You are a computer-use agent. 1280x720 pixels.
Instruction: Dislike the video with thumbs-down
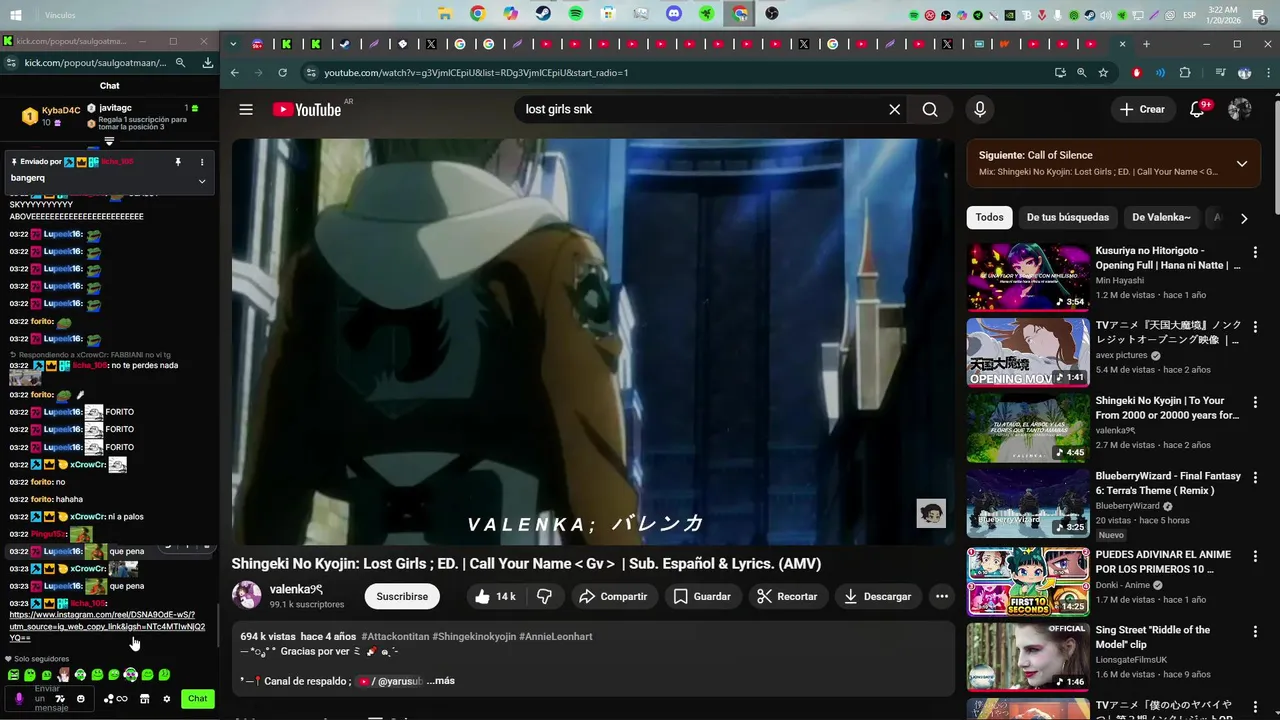point(545,596)
